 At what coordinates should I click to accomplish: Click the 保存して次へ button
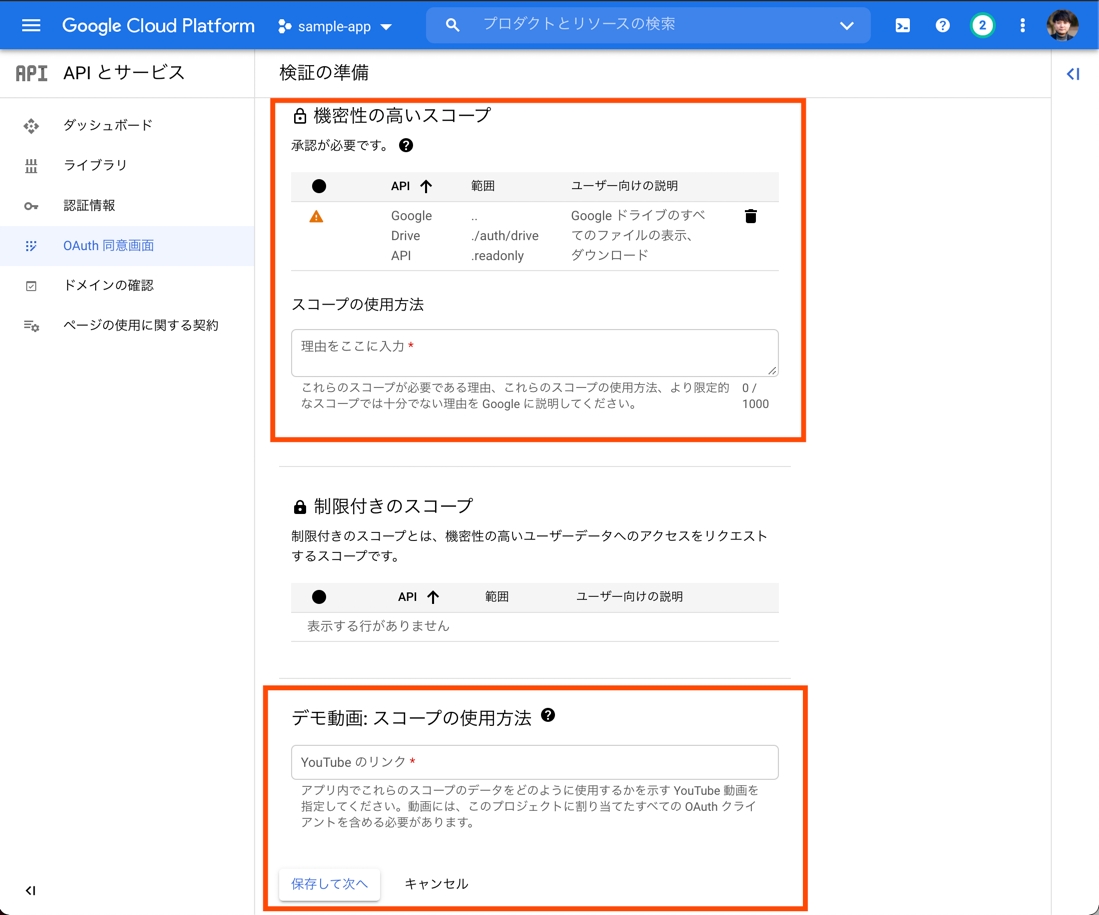click(329, 884)
